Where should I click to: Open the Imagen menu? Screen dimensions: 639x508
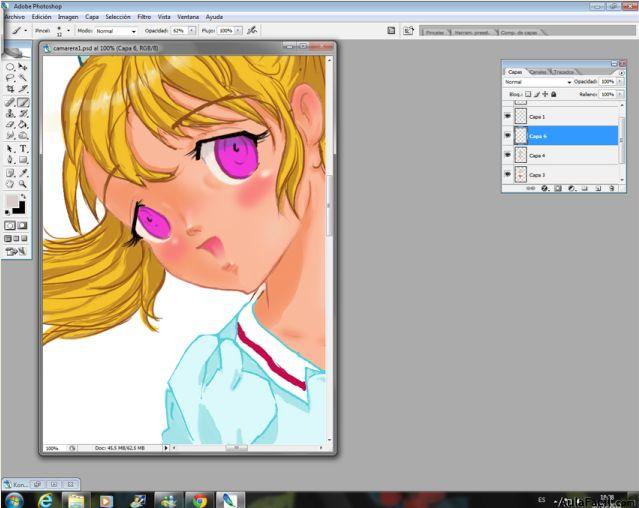(68, 17)
